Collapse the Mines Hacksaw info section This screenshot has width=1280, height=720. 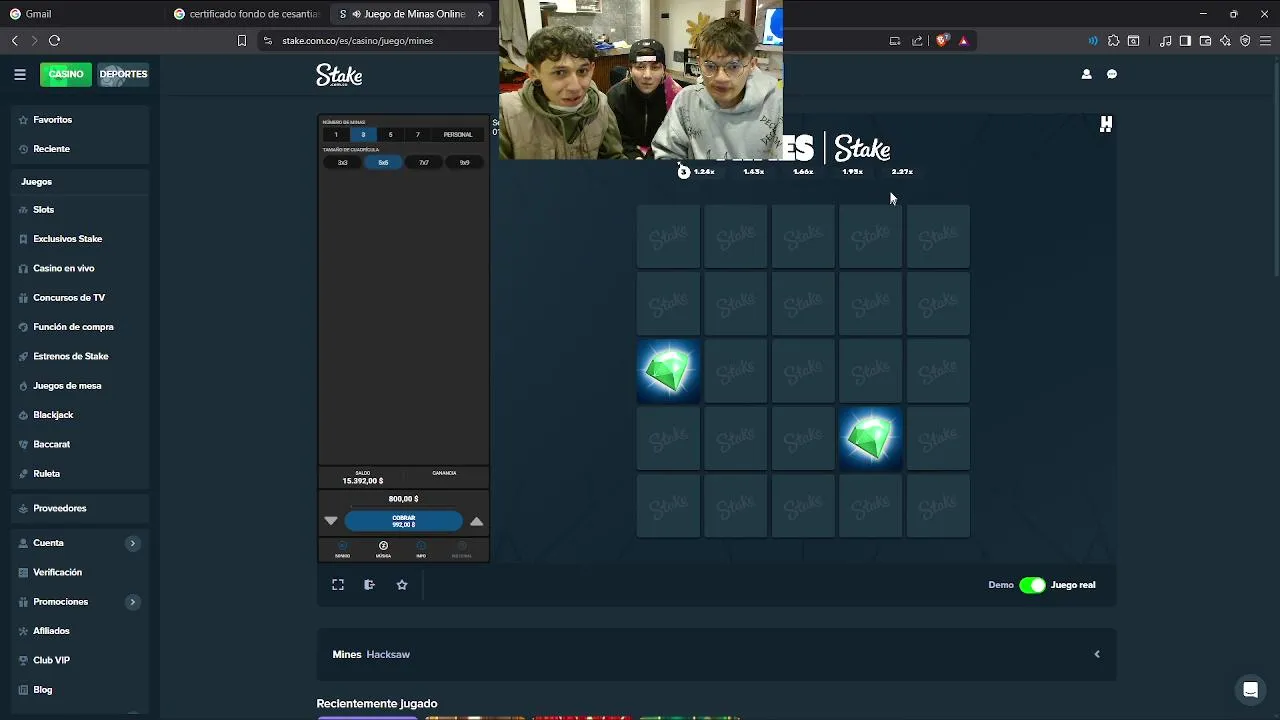point(1097,654)
